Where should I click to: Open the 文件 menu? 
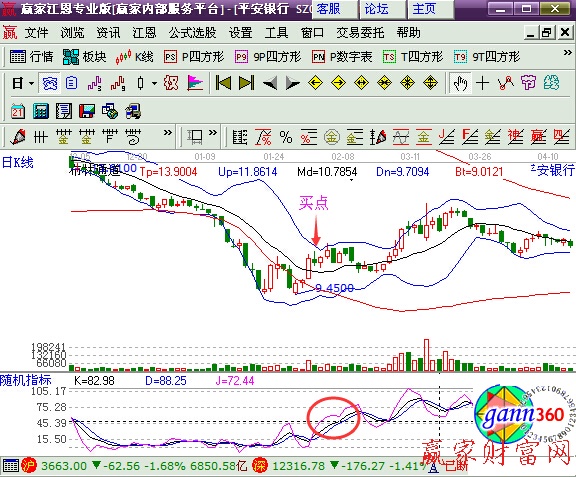click(36, 33)
